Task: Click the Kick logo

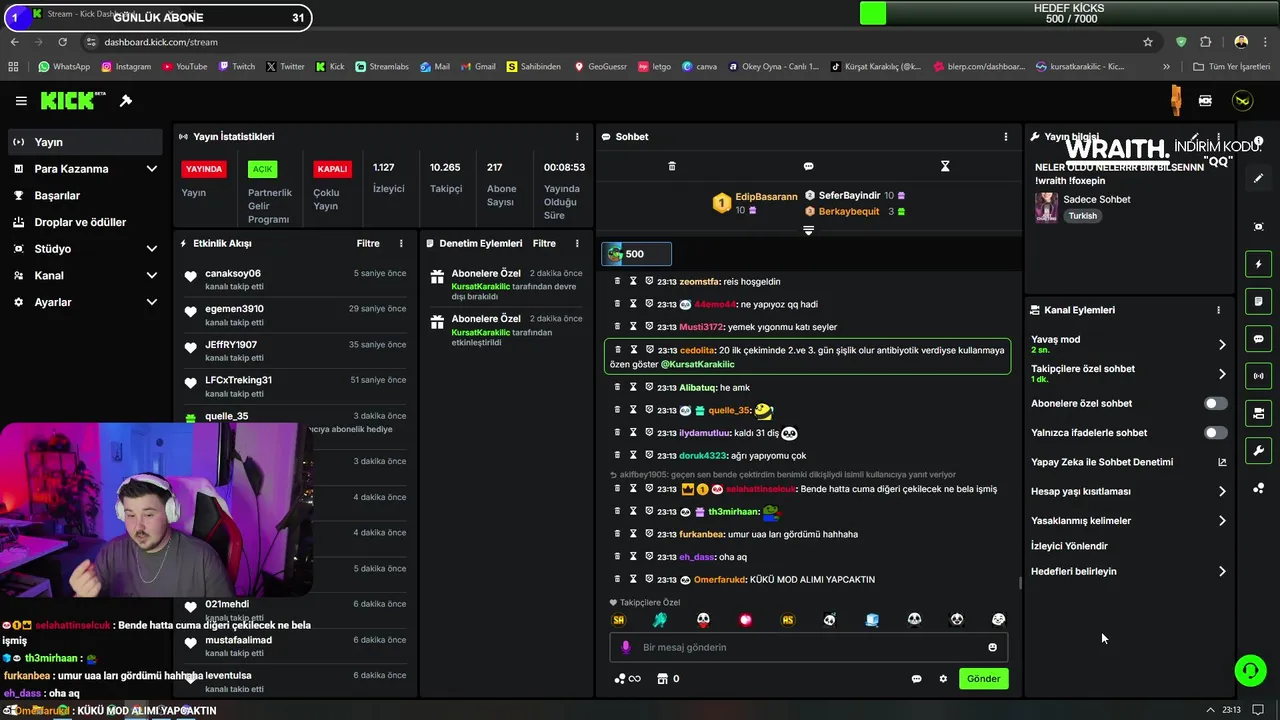Action: point(72,100)
